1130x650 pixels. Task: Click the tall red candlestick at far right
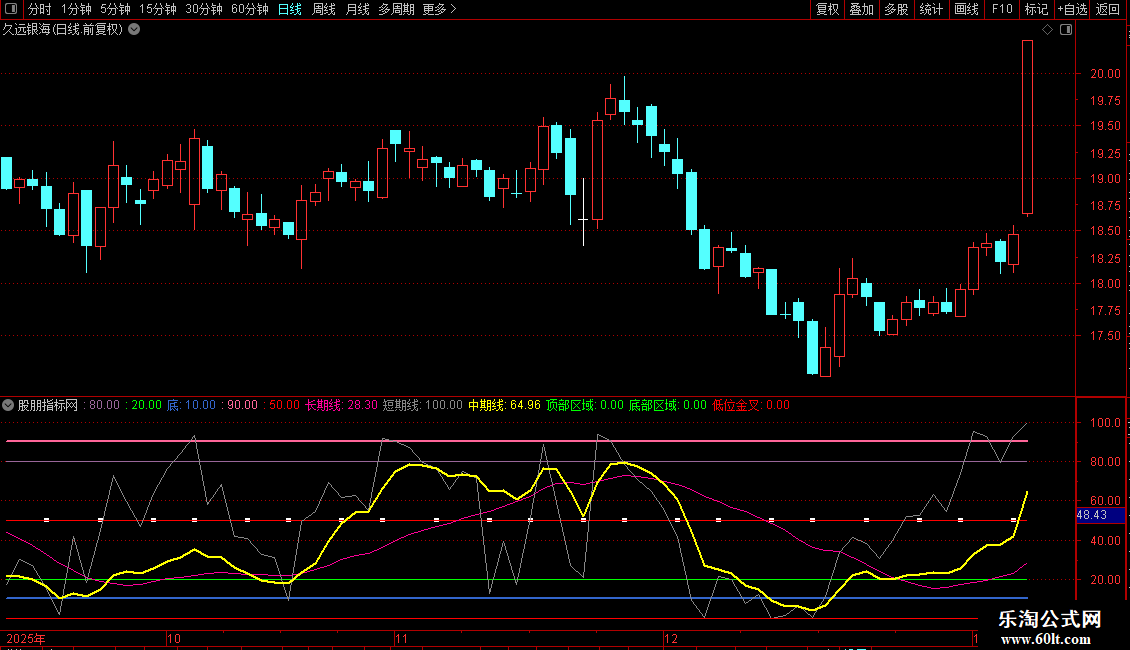pos(1027,127)
